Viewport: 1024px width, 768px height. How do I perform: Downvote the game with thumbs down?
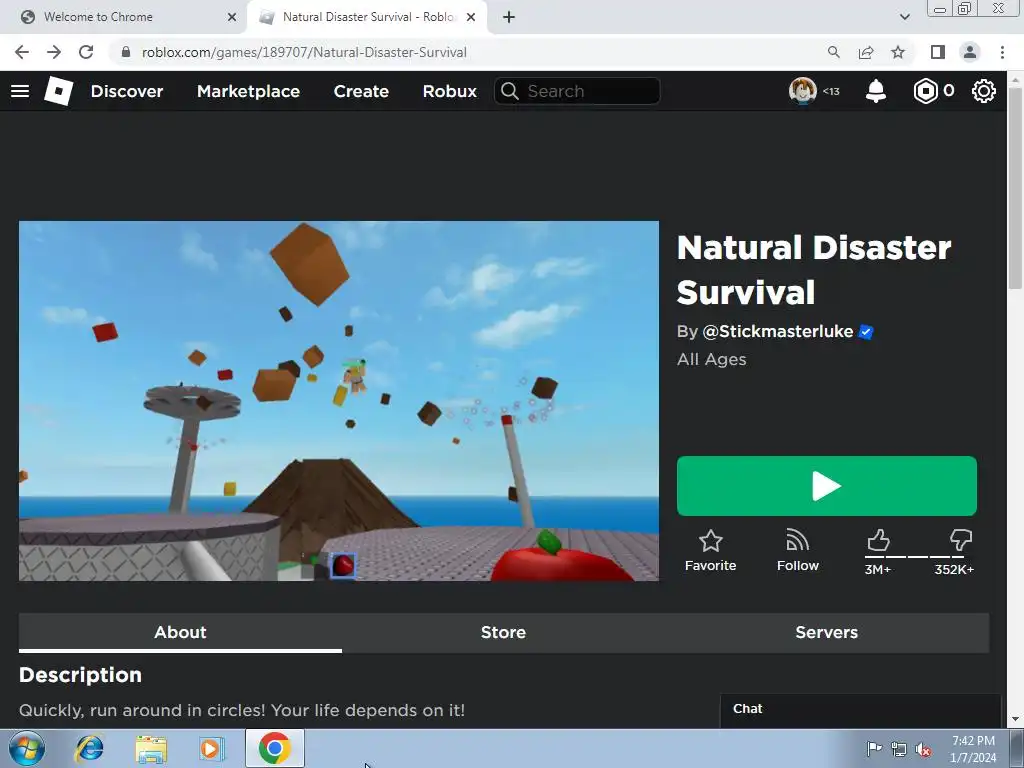click(x=961, y=540)
